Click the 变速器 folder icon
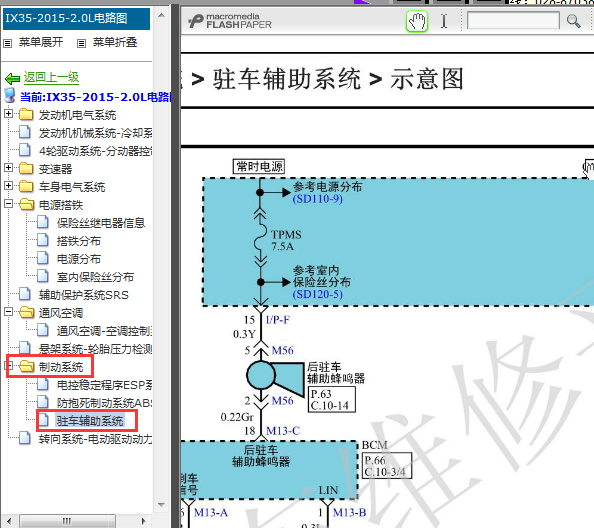This screenshot has height=528, width=594. [26, 169]
